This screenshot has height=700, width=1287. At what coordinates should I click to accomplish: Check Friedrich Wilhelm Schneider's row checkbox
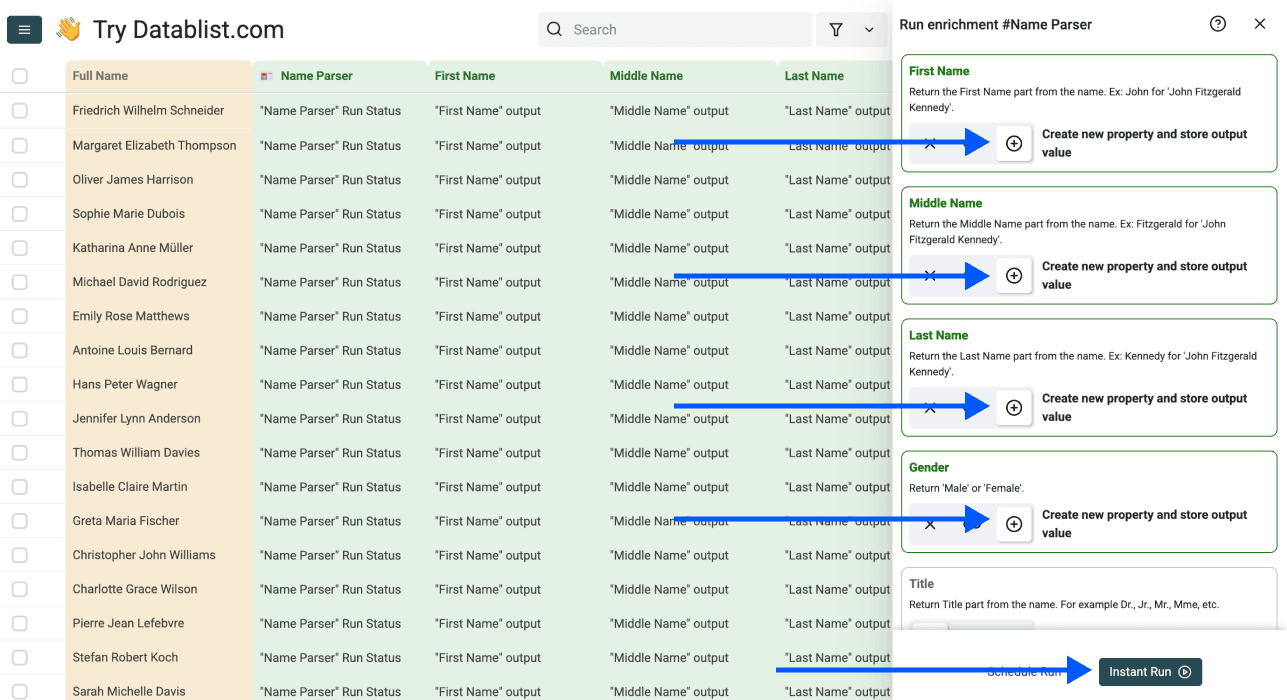(x=20, y=110)
